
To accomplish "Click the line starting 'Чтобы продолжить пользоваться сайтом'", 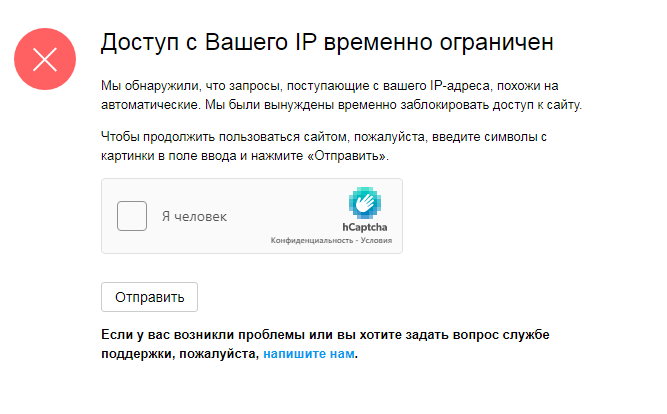I will [324, 137].
